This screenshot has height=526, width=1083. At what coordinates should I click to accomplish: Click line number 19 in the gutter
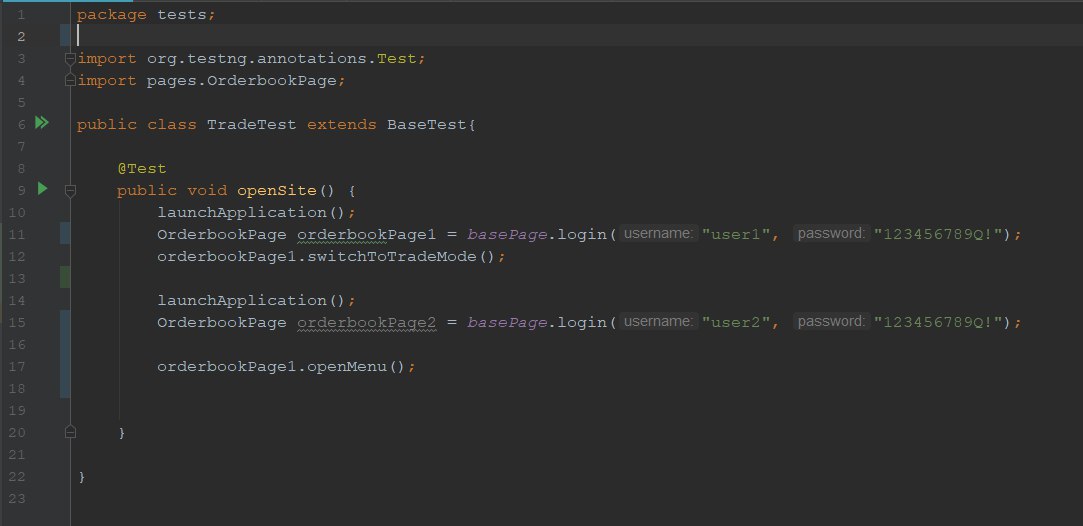[17, 411]
